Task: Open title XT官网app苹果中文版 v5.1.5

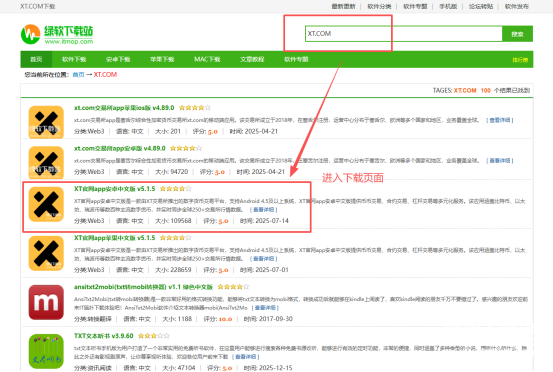Action: click(x=115, y=238)
